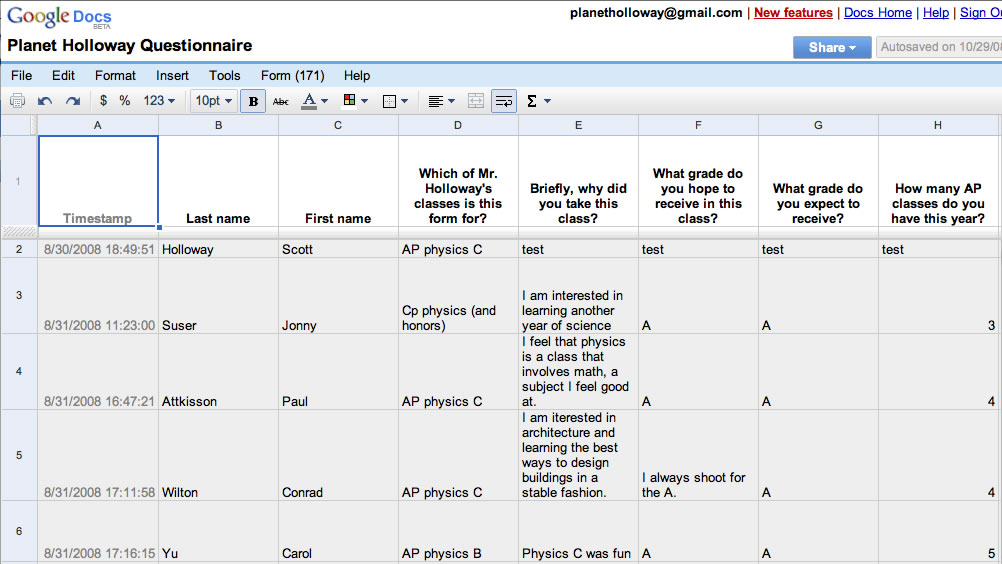
Task: Click the Share button
Action: tap(832, 47)
